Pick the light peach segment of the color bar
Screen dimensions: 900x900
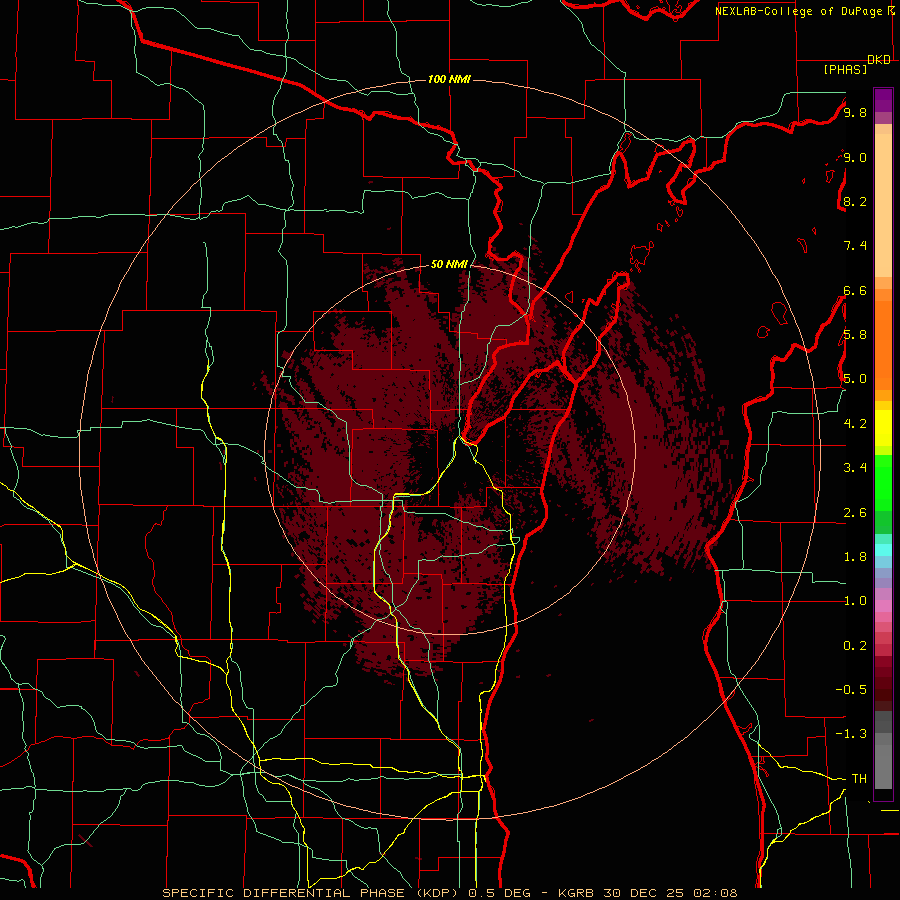(x=883, y=205)
